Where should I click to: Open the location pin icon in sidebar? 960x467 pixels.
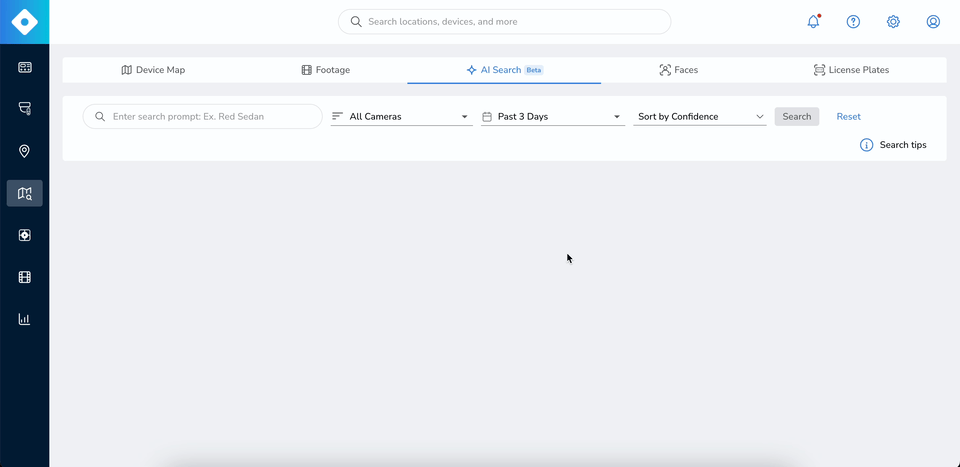[24, 151]
